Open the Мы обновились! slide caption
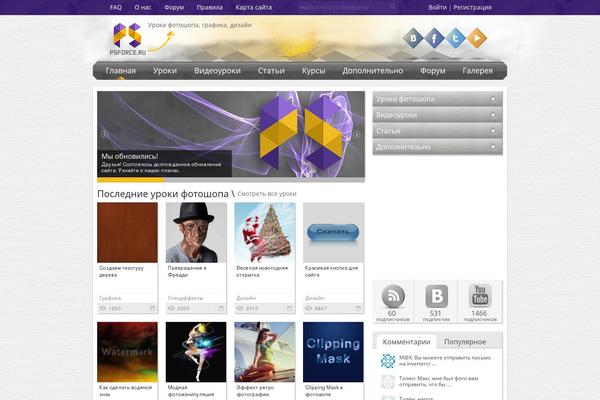Image resolution: width=600 pixels, height=400 pixels. click(165, 163)
